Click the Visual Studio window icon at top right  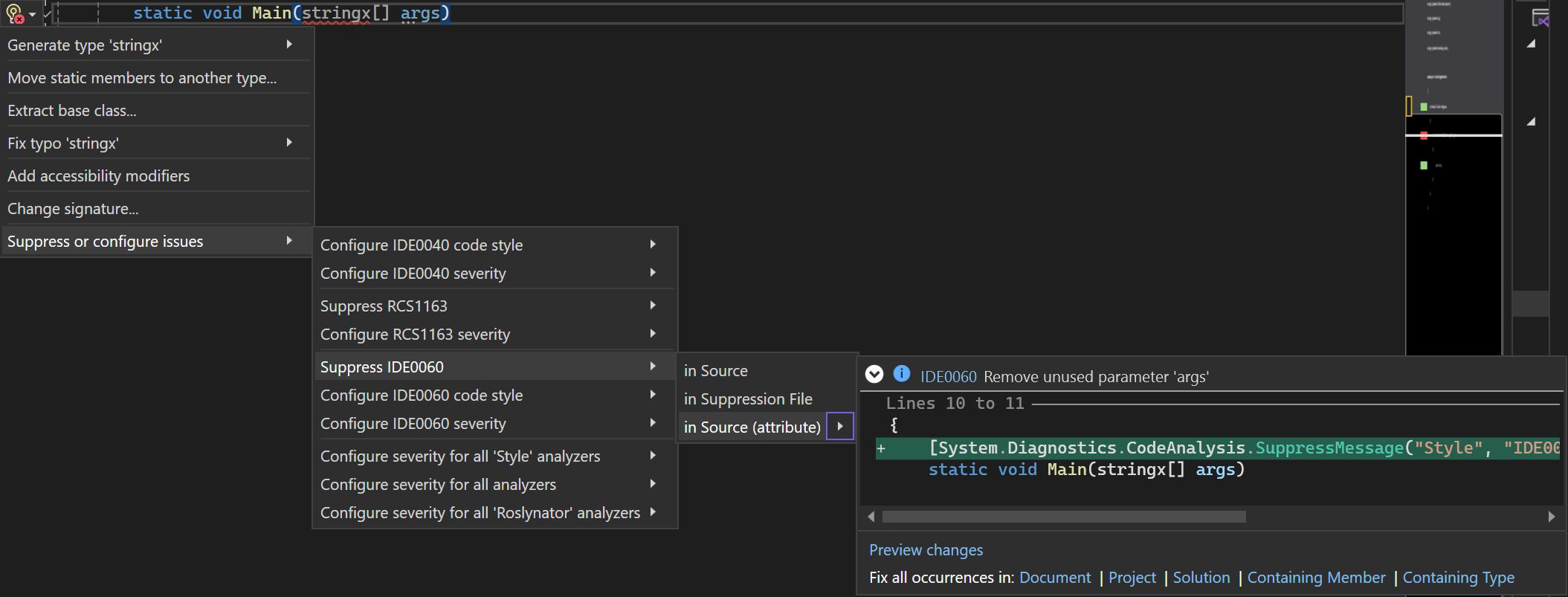(x=1540, y=18)
